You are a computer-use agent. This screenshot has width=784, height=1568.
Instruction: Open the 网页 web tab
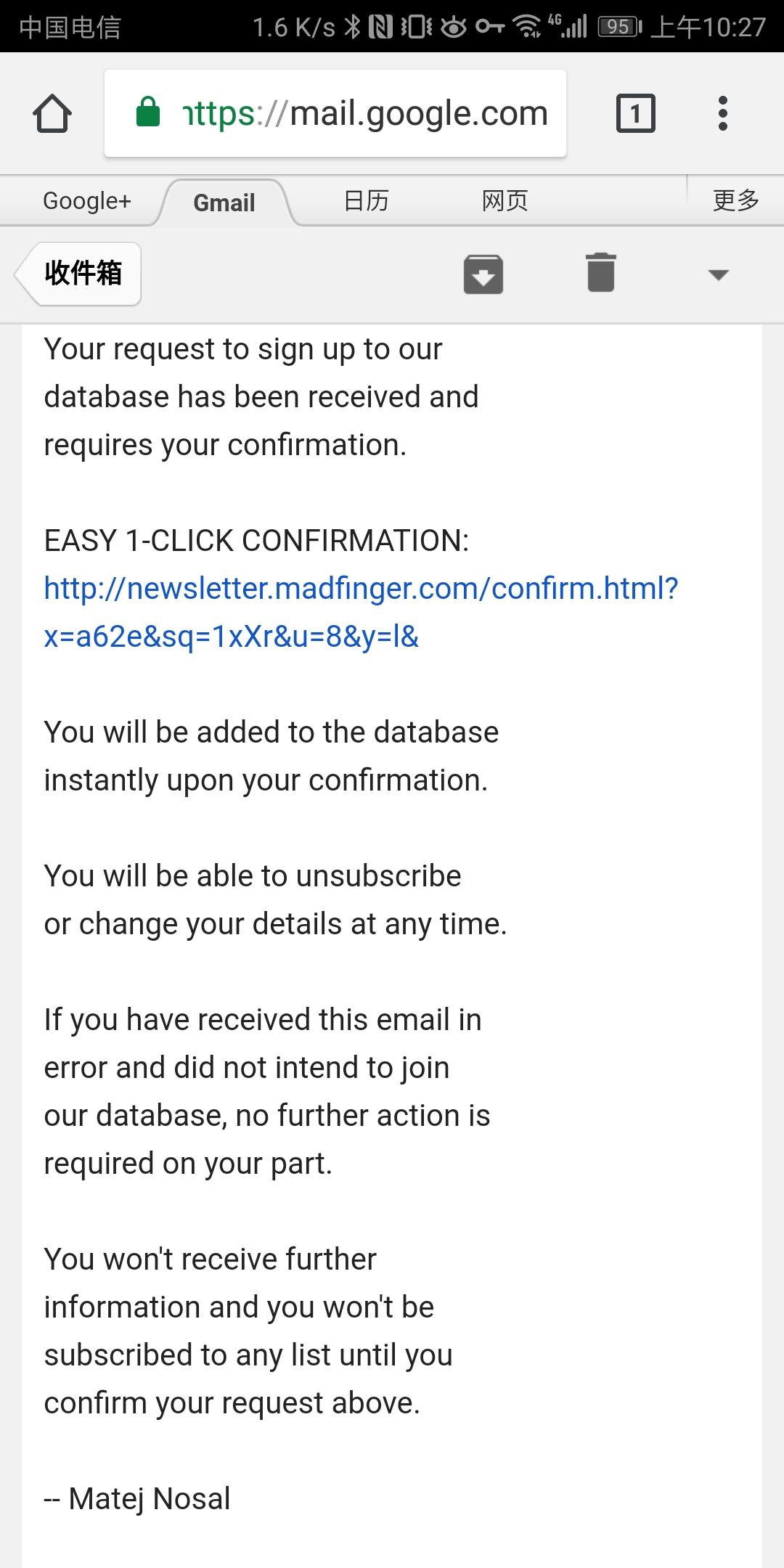[505, 201]
